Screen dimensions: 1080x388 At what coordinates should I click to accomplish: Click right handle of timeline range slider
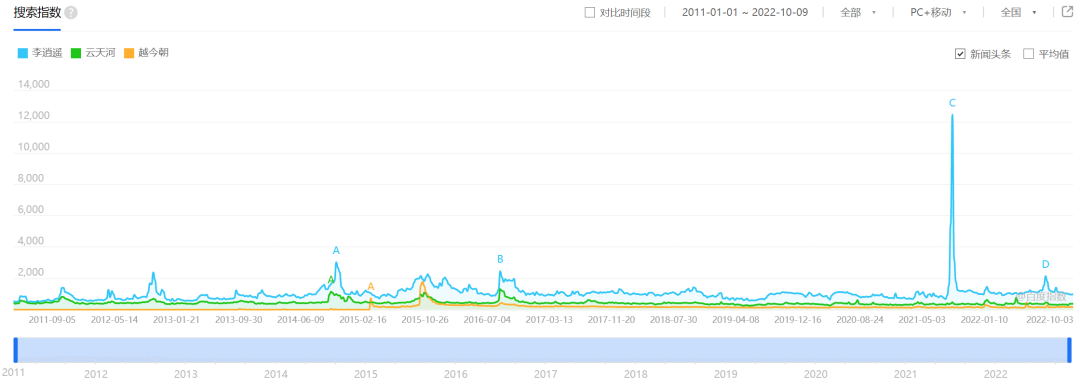coord(1070,349)
